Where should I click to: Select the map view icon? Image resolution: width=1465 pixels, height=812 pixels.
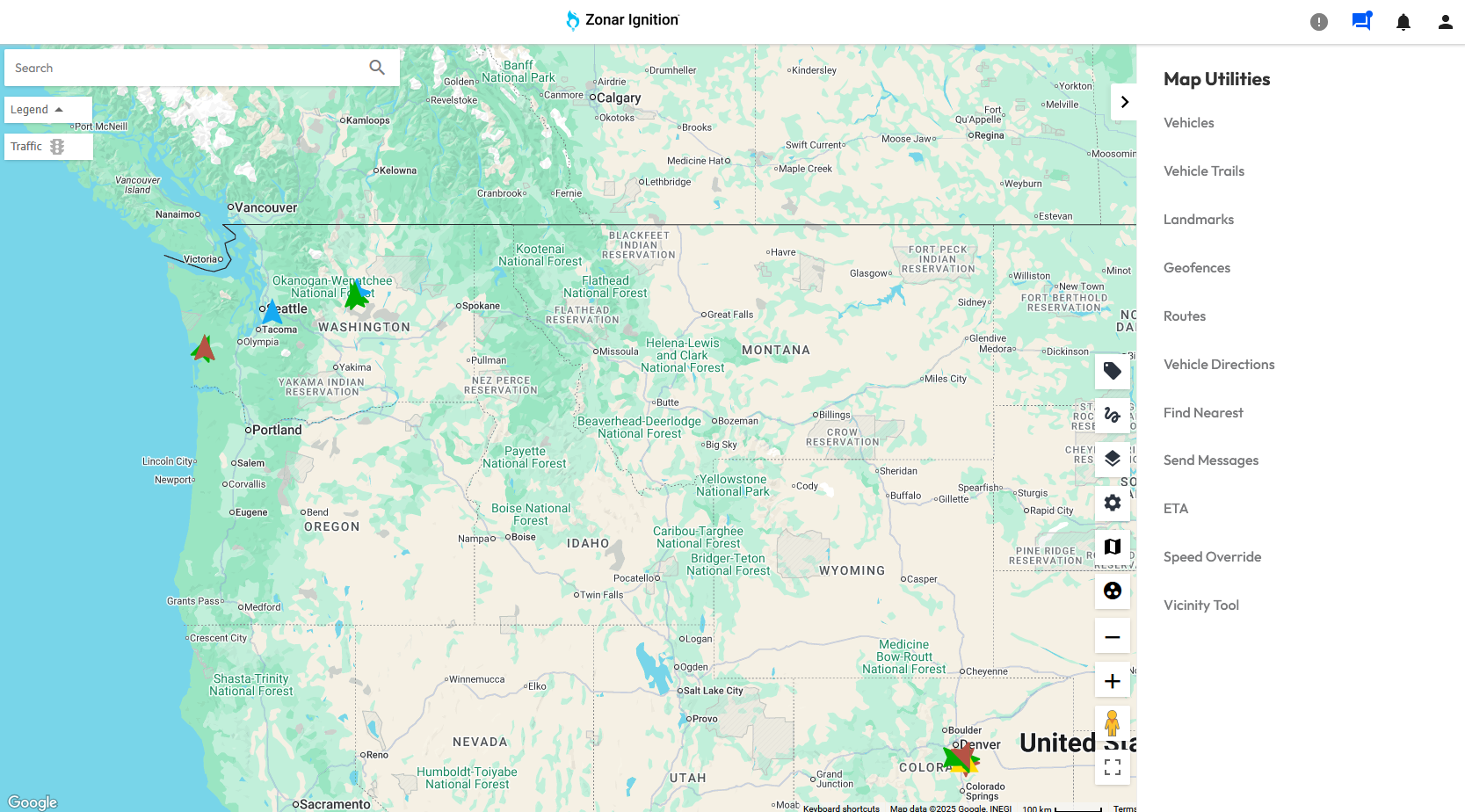pos(1112,546)
